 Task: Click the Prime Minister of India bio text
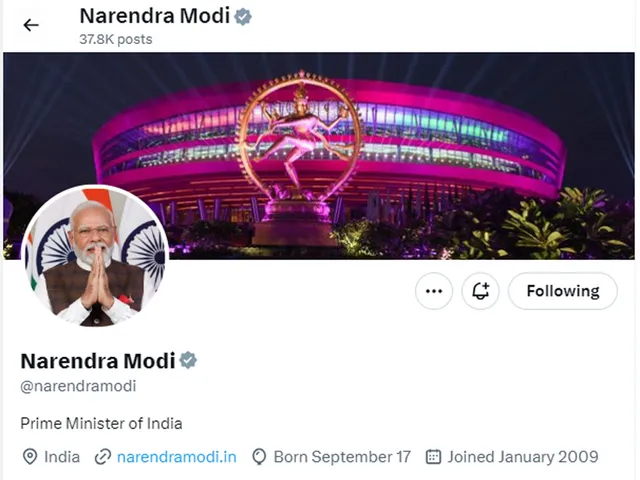click(101, 423)
